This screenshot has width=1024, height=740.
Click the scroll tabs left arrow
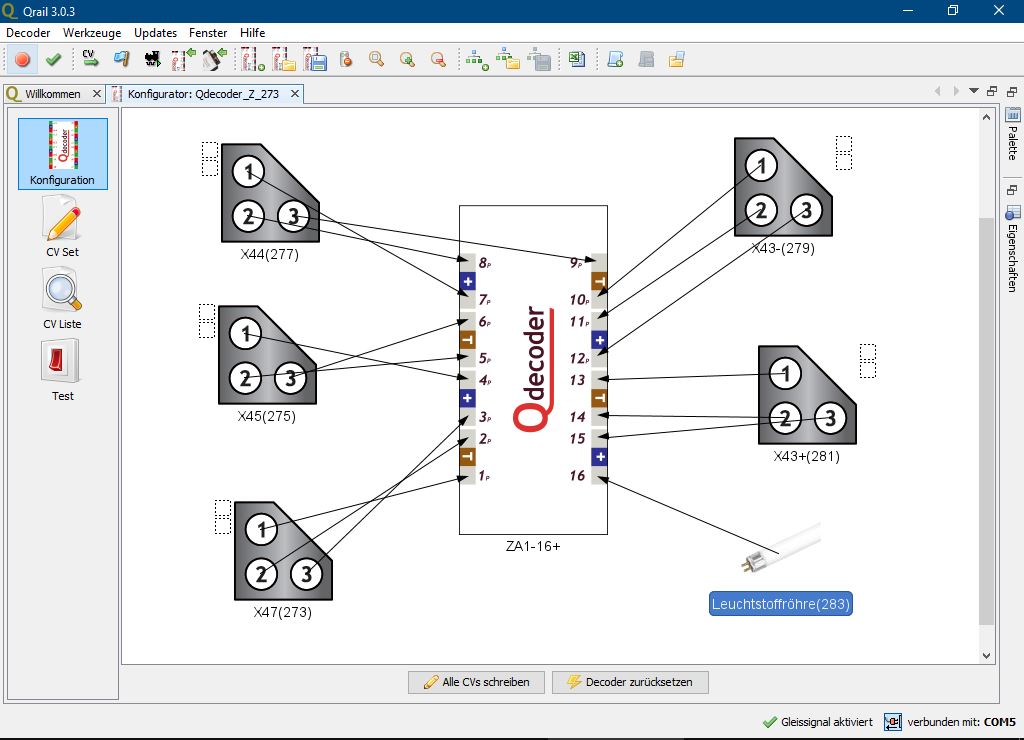[938, 91]
